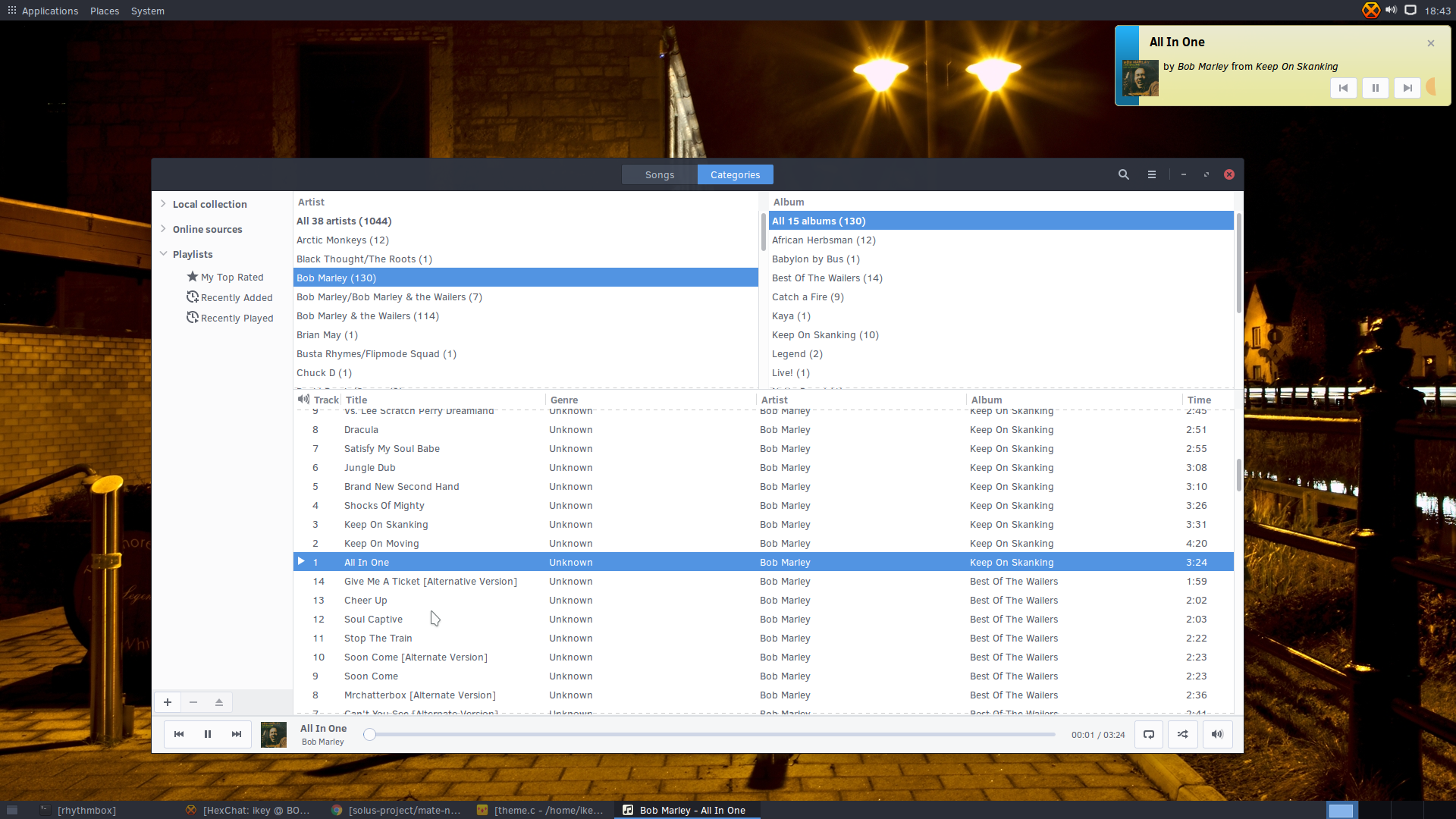Select album Catch a Fire (9)

(x=1001, y=297)
